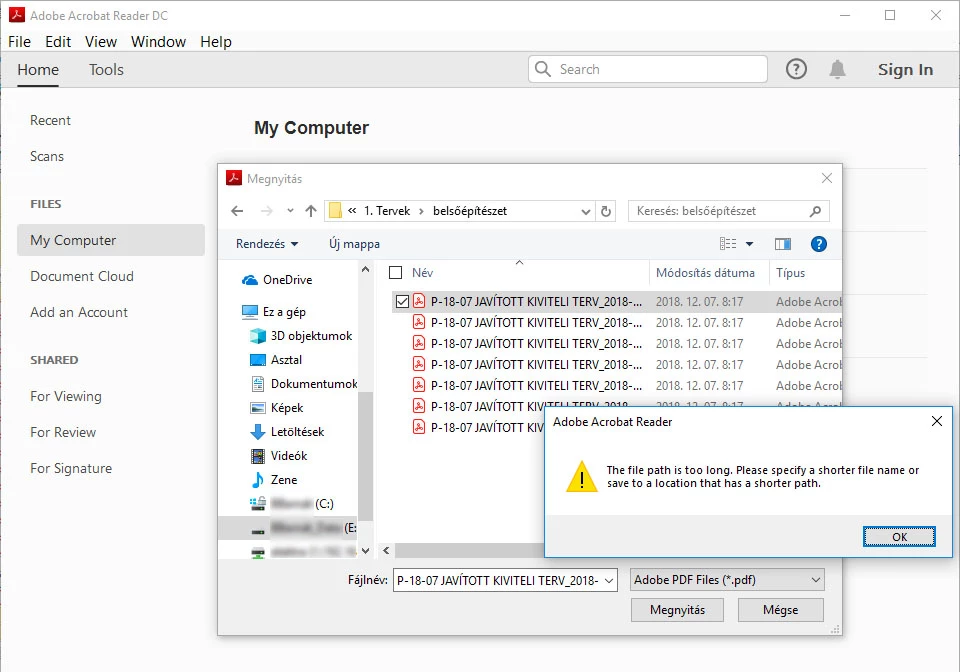The width and height of the screenshot is (960, 672).
Task: Refresh the belsőépítészet folder listing
Action: (x=606, y=211)
